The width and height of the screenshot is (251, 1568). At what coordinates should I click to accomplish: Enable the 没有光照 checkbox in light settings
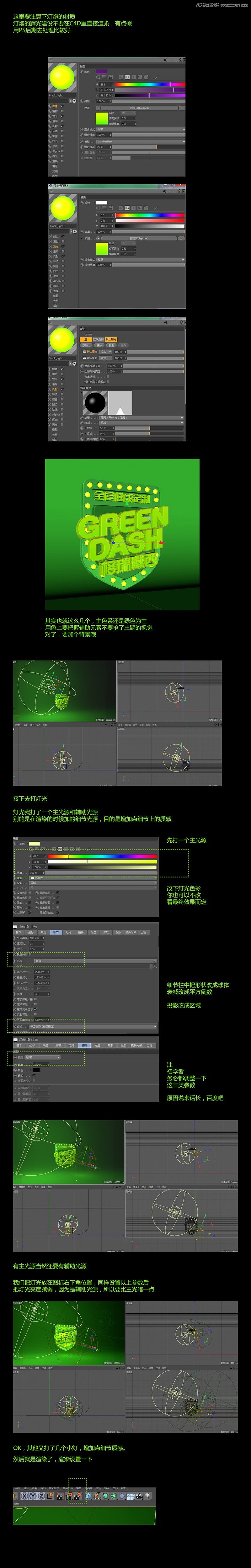coord(30,892)
